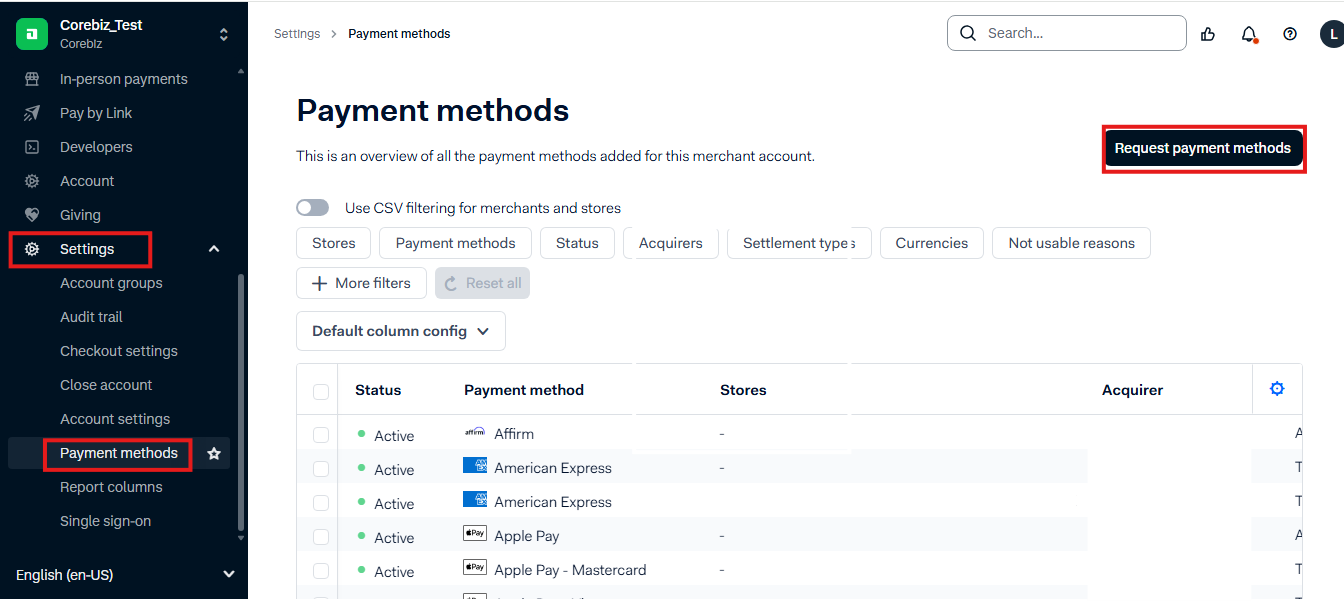Click the Stores column header

point(743,390)
